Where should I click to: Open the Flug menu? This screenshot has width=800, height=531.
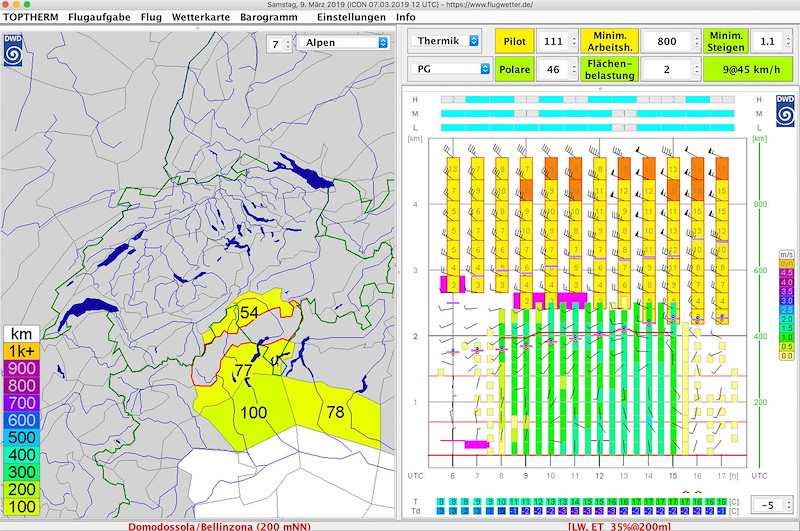pos(151,17)
